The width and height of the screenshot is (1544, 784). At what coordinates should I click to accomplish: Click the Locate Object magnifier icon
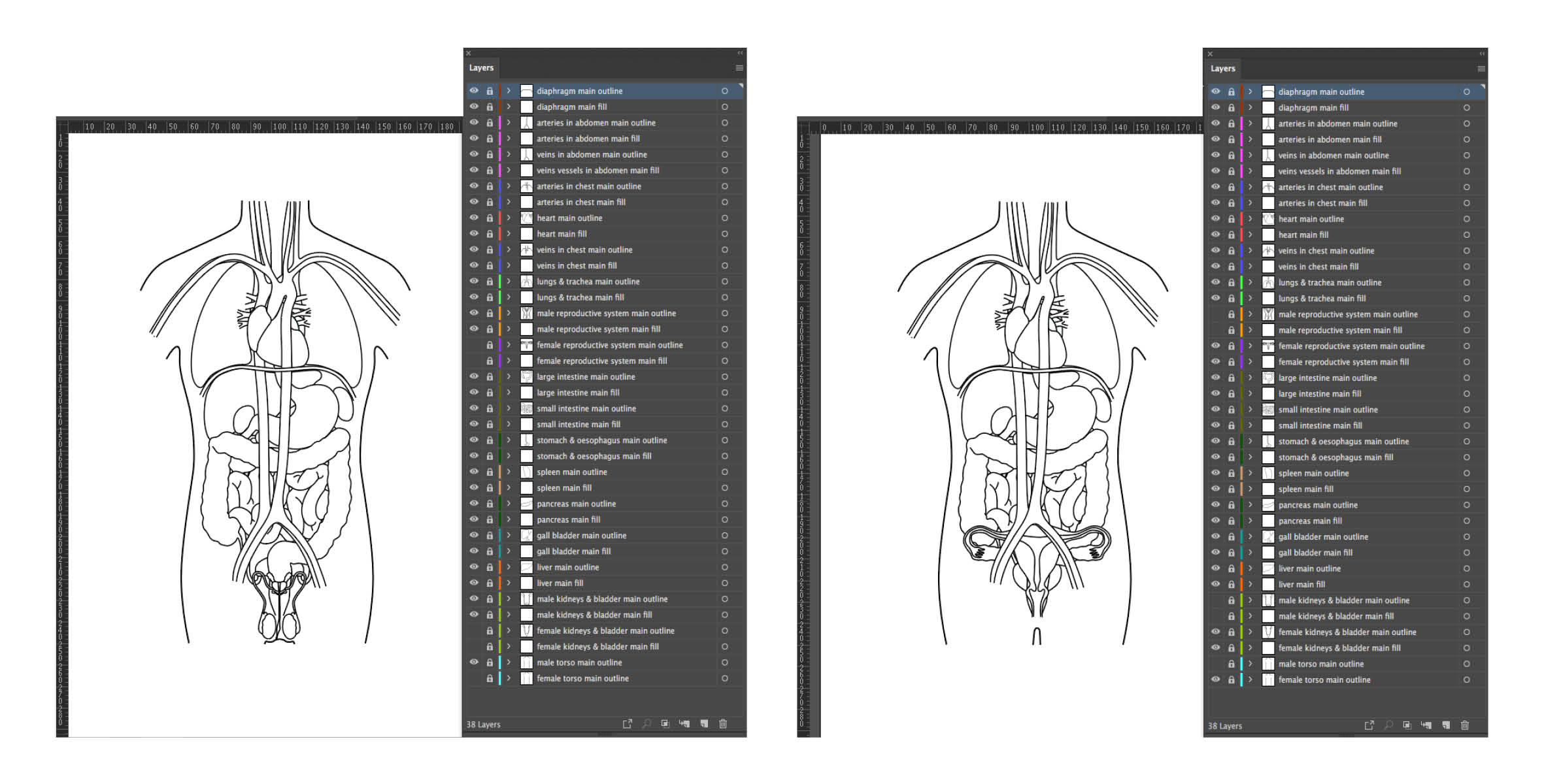pyautogui.click(x=646, y=724)
